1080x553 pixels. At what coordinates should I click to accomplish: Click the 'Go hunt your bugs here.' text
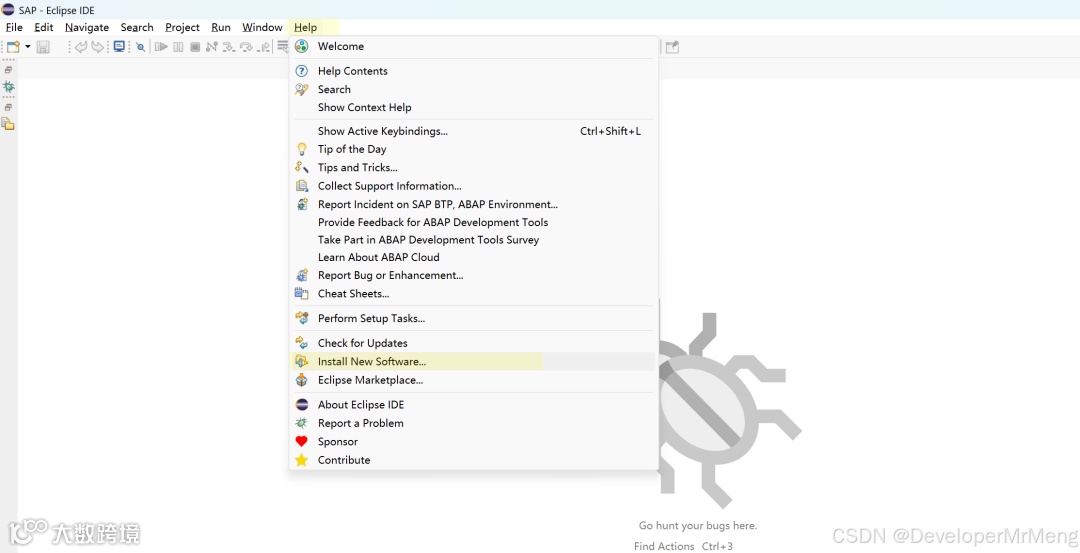click(x=698, y=525)
